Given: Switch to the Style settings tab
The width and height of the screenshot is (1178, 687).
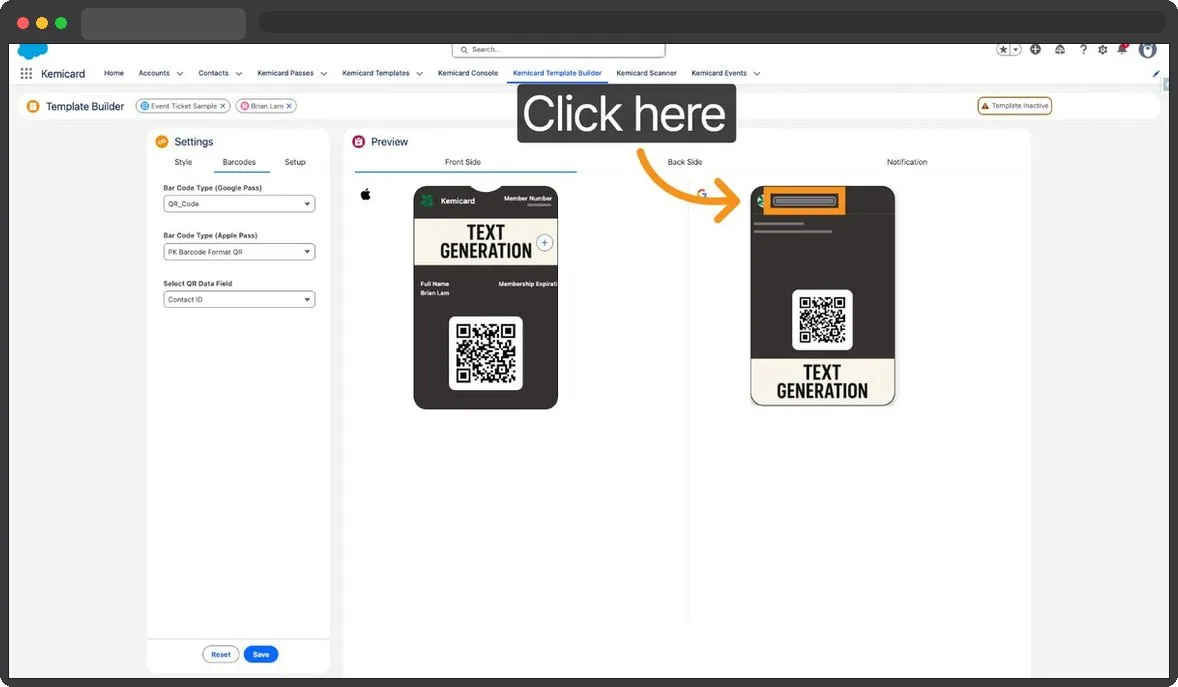Looking at the screenshot, I should (x=183, y=162).
